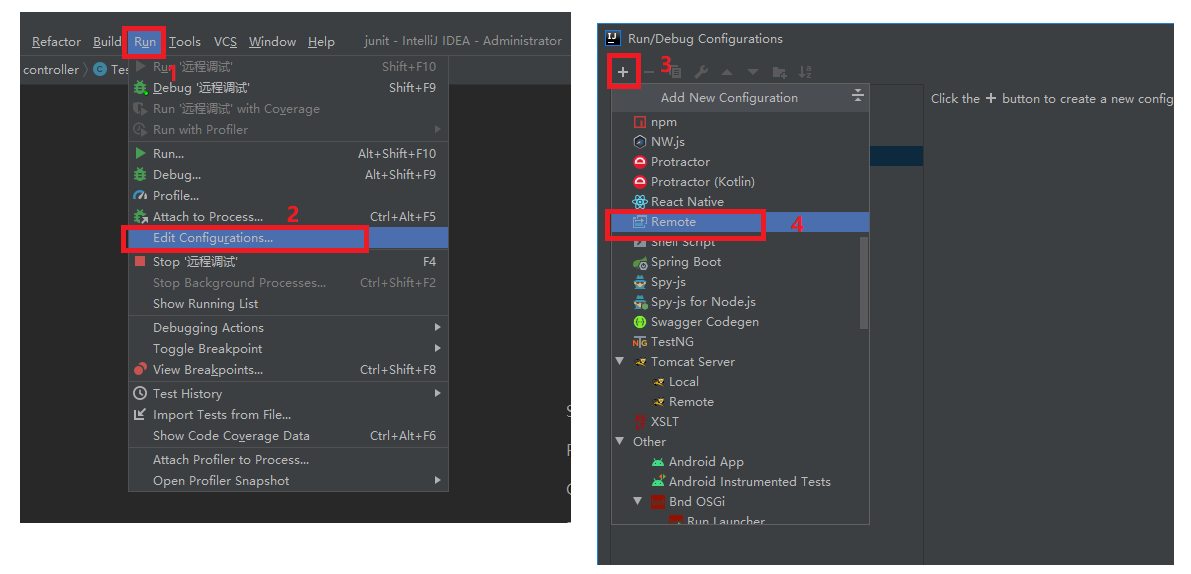Click bug icon beside Attach to Process

140,217
